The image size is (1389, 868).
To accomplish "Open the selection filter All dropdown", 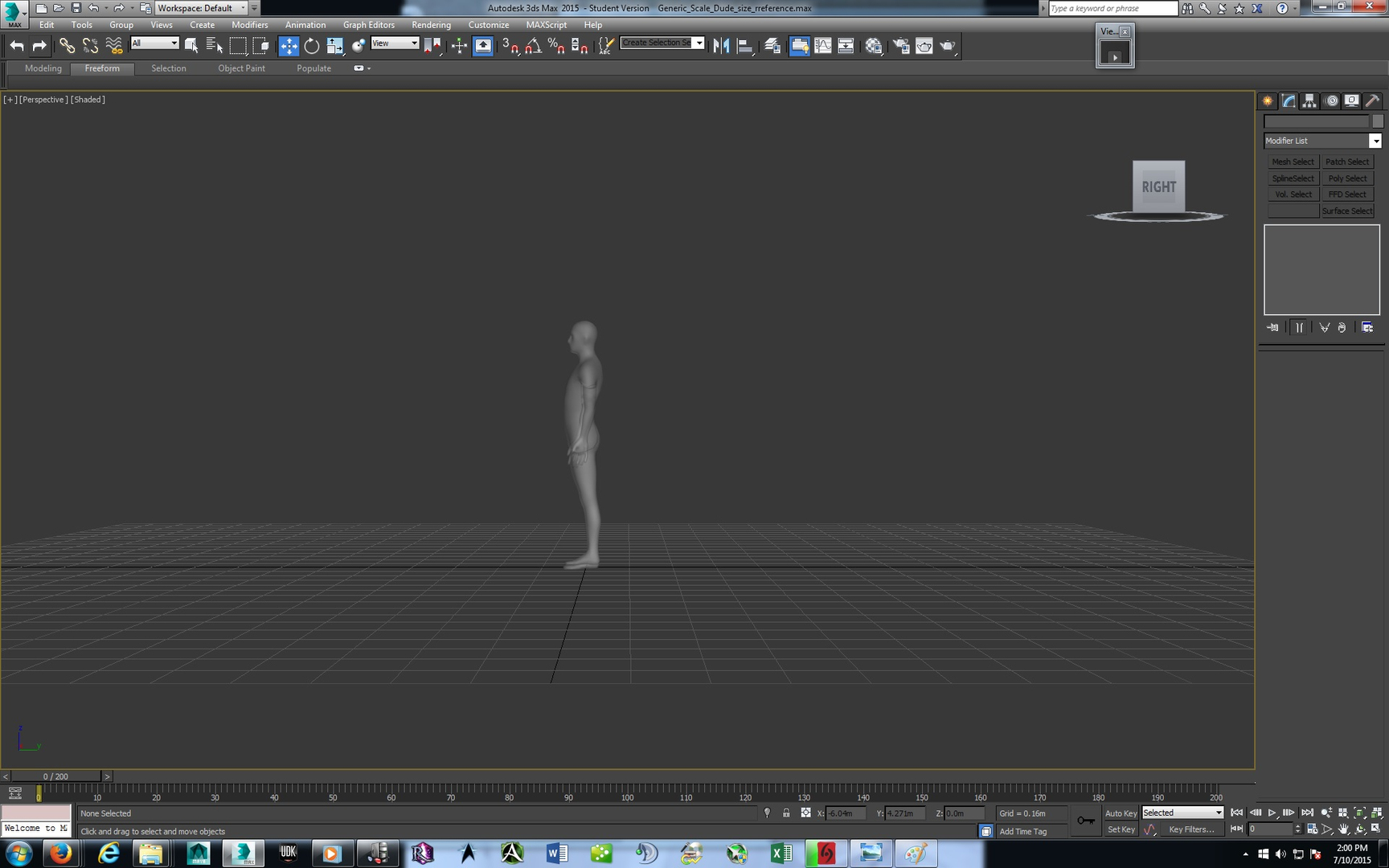I will point(154,43).
